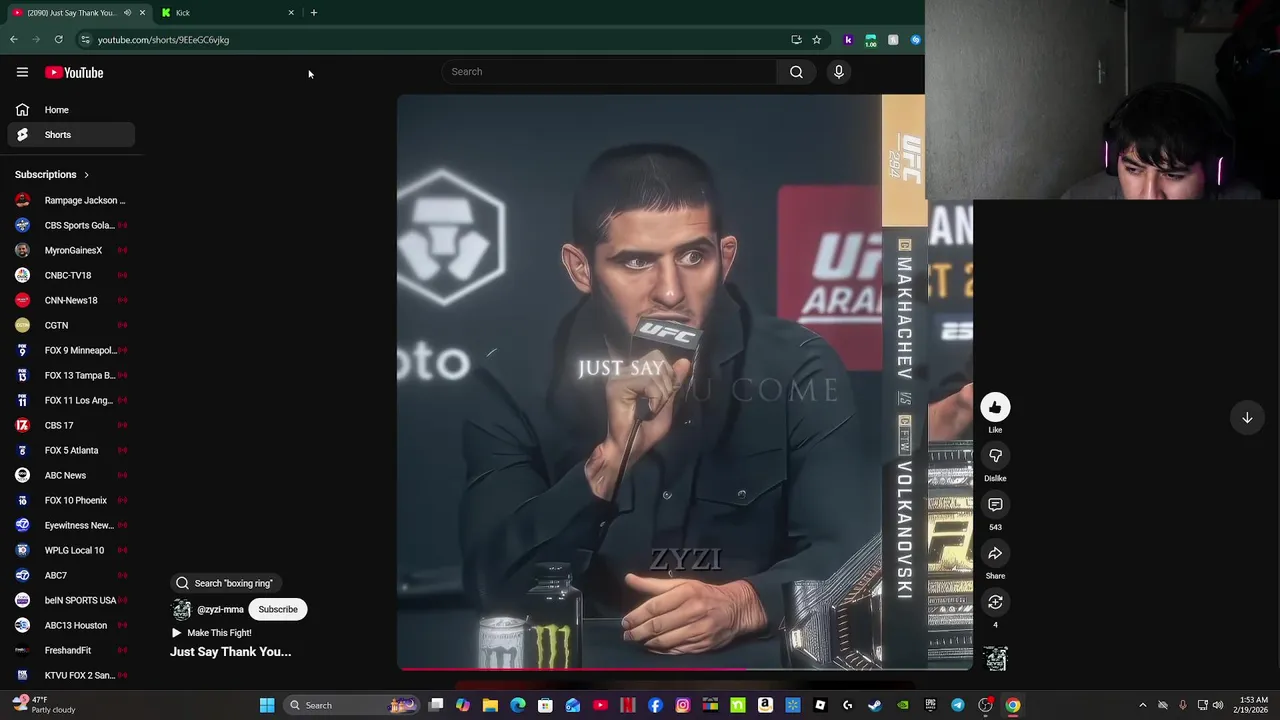Screen dimensions: 1280x720
Task: Show hidden system tray icons
Action: pyautogui.click(x=1143, y=705)
